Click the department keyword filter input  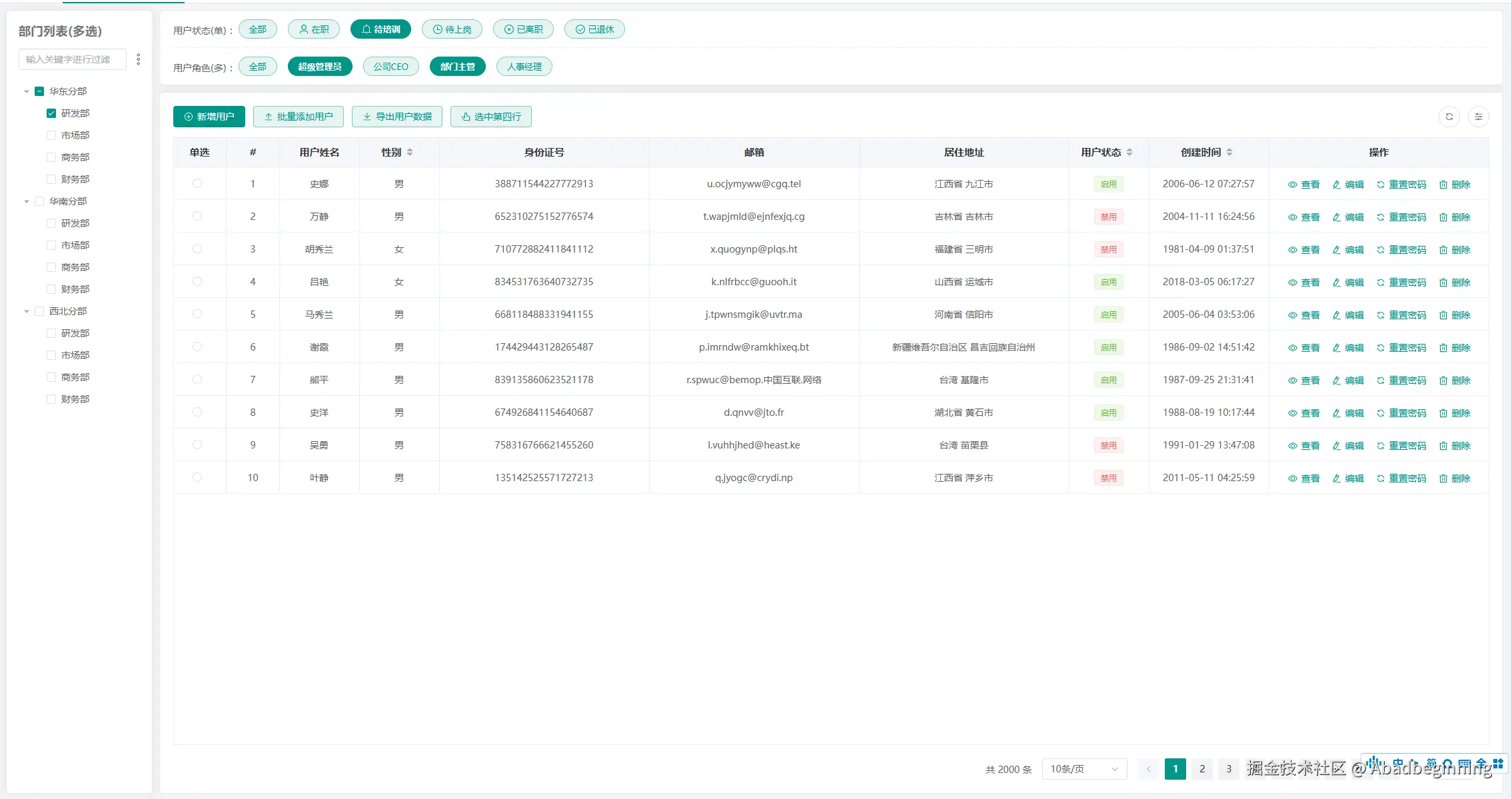click(x=72, y=59)
